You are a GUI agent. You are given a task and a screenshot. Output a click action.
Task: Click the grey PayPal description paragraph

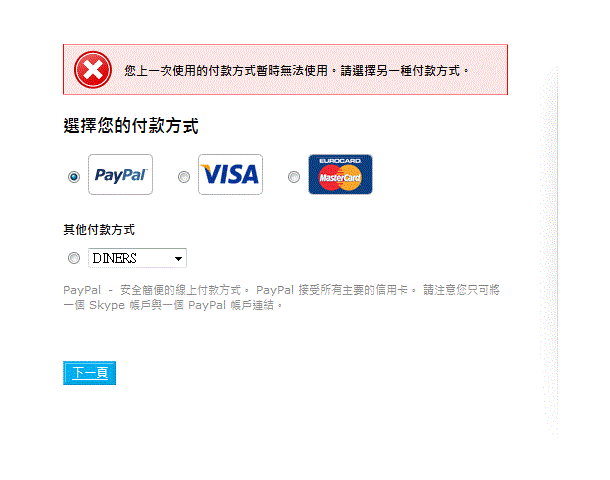(x=282, y=298)
